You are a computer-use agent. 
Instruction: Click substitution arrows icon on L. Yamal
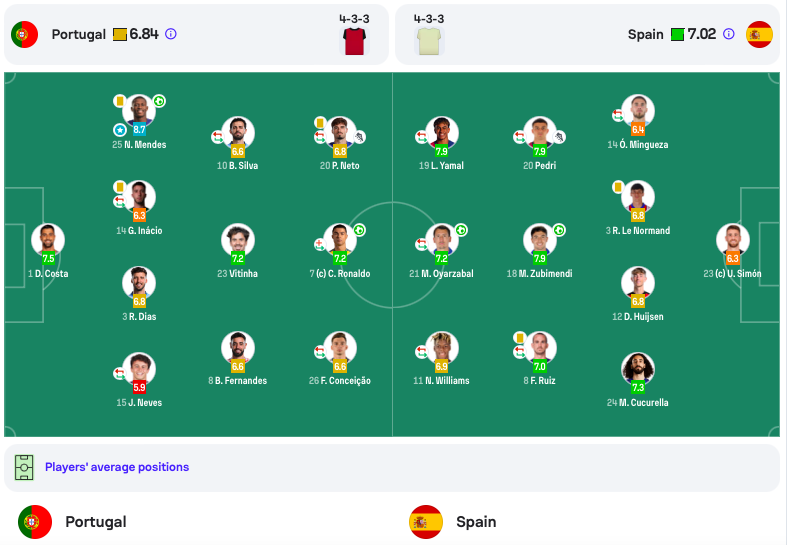[421, 137]
